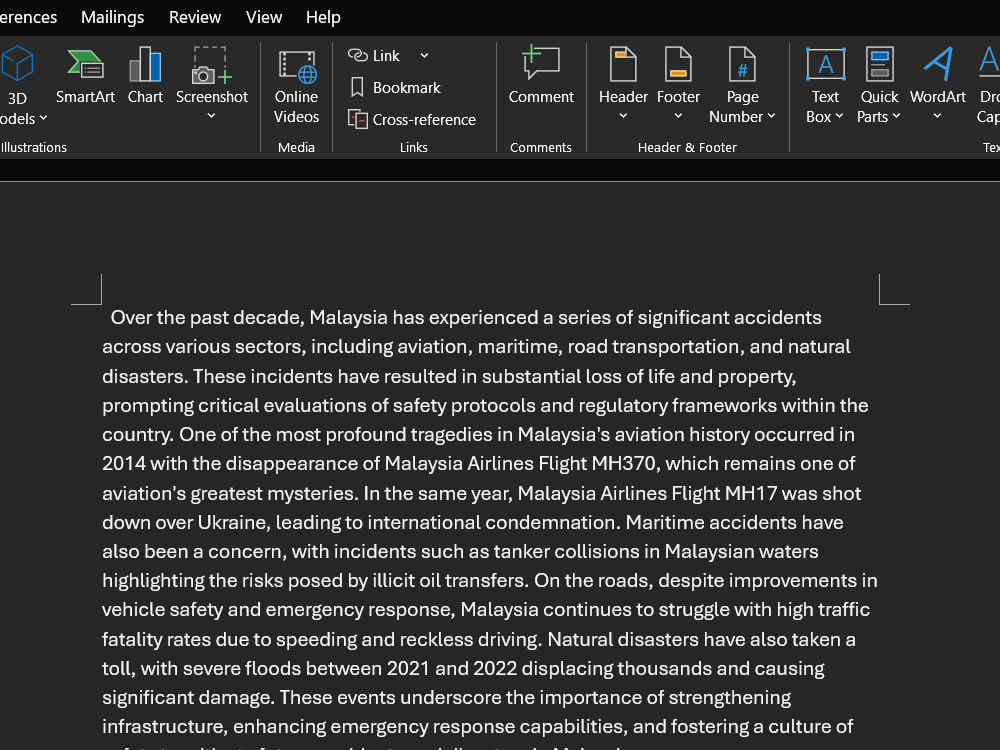The width and height of the screenshot is (1000, 750).
Task: Add a new Comment
Action: coord(541,75)
